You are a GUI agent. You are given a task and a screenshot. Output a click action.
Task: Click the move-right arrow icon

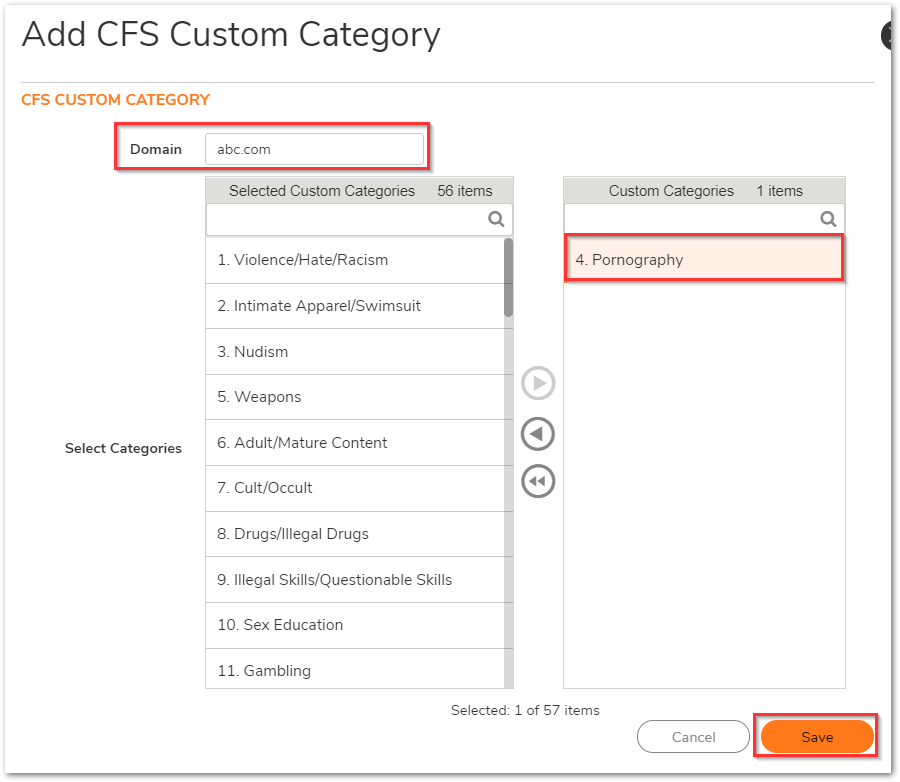point(538,383)
